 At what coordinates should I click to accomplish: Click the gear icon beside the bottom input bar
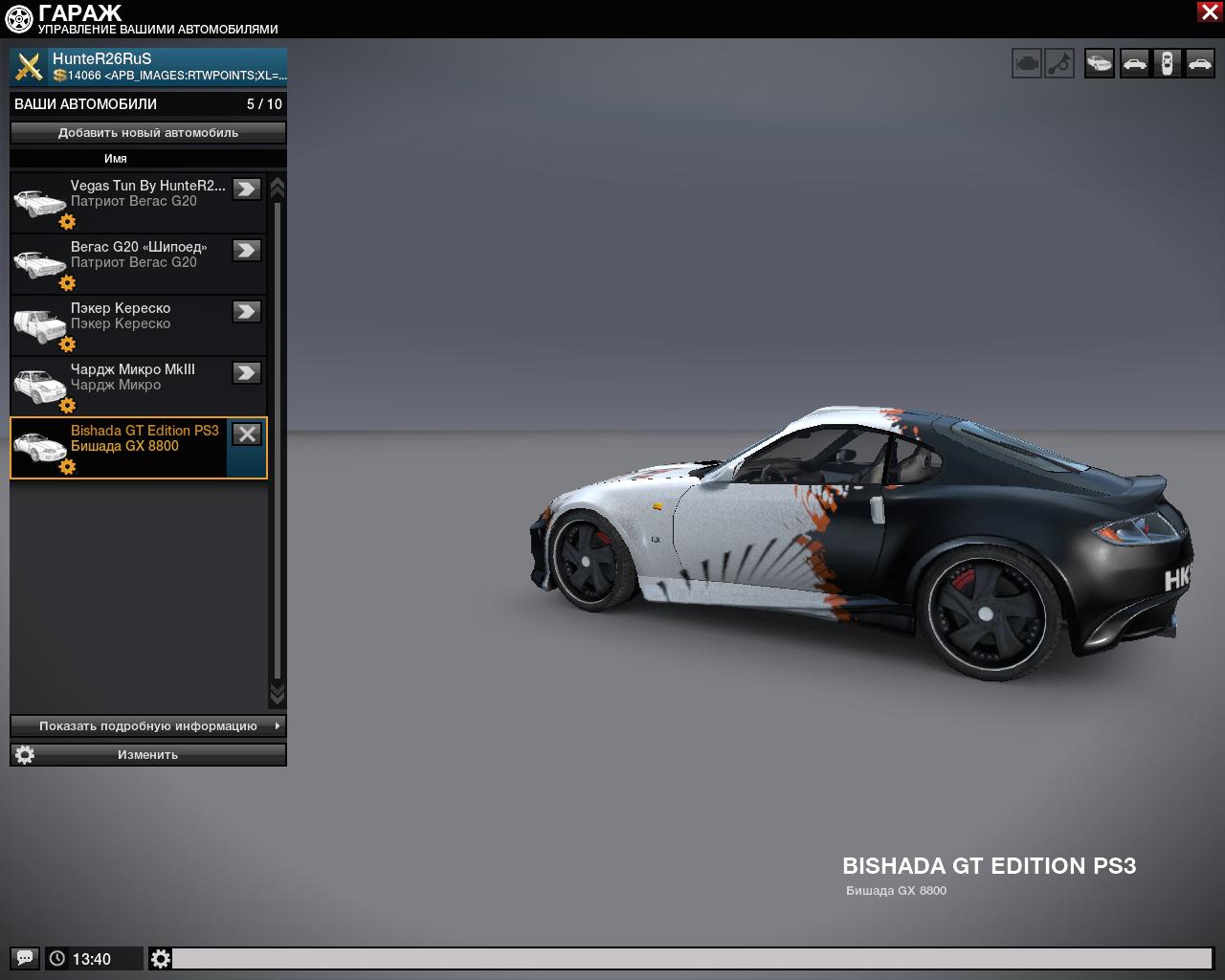161,958
